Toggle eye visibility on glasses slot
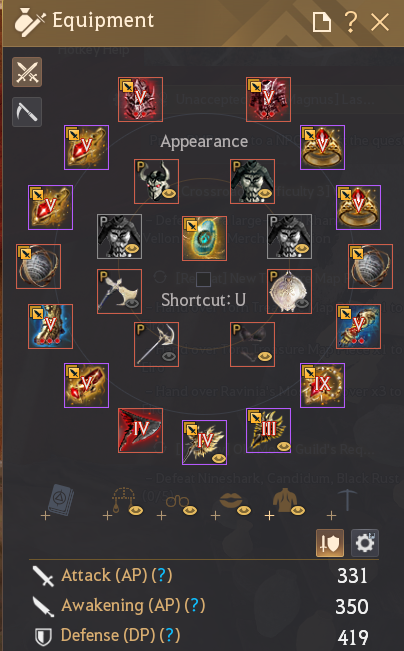The width and height of the screenshot is (404, 651). pyautogui.click(x=190, y=510)
